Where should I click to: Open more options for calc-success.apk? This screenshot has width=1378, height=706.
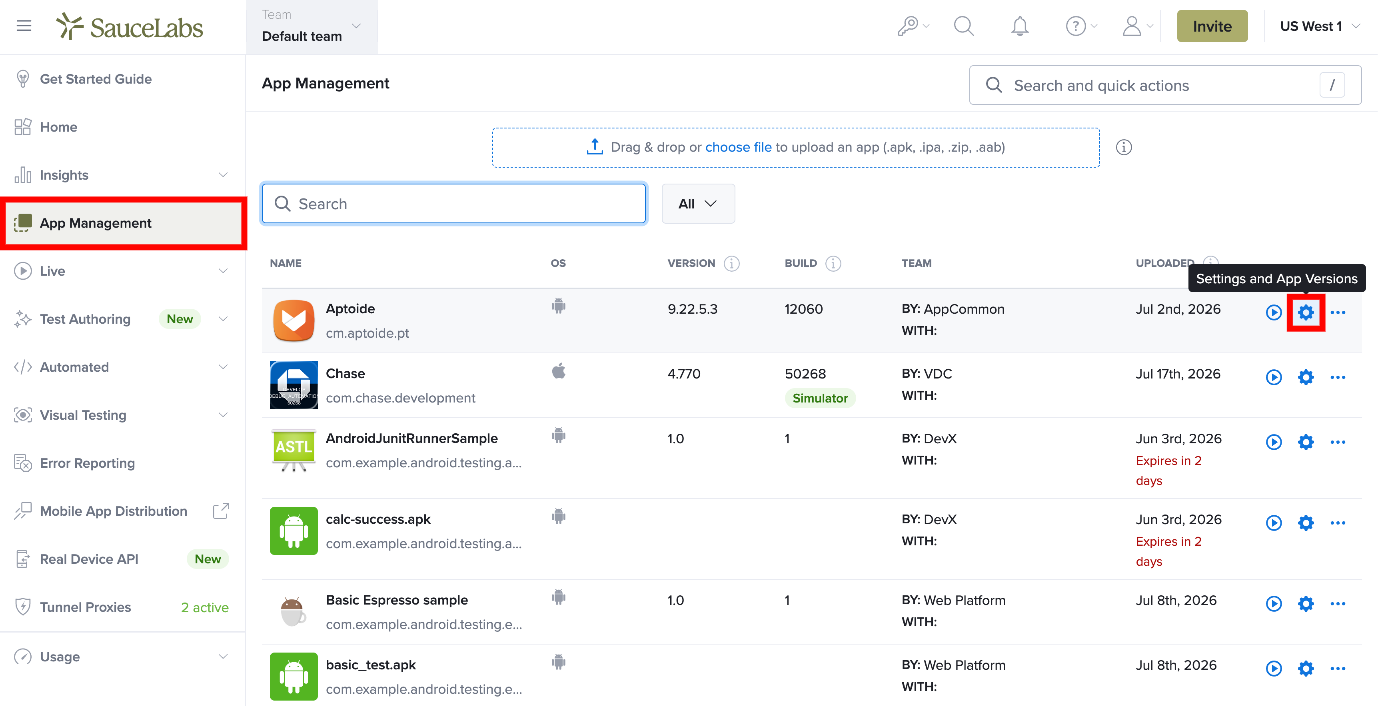point(1338,523)
